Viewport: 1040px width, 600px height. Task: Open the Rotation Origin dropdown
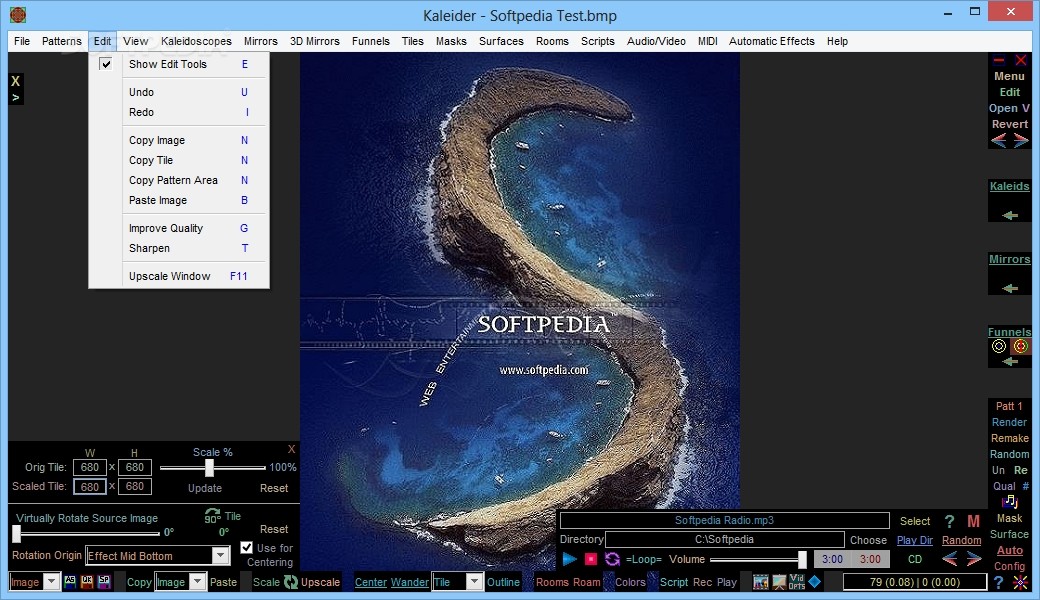[x=221, y=556]
